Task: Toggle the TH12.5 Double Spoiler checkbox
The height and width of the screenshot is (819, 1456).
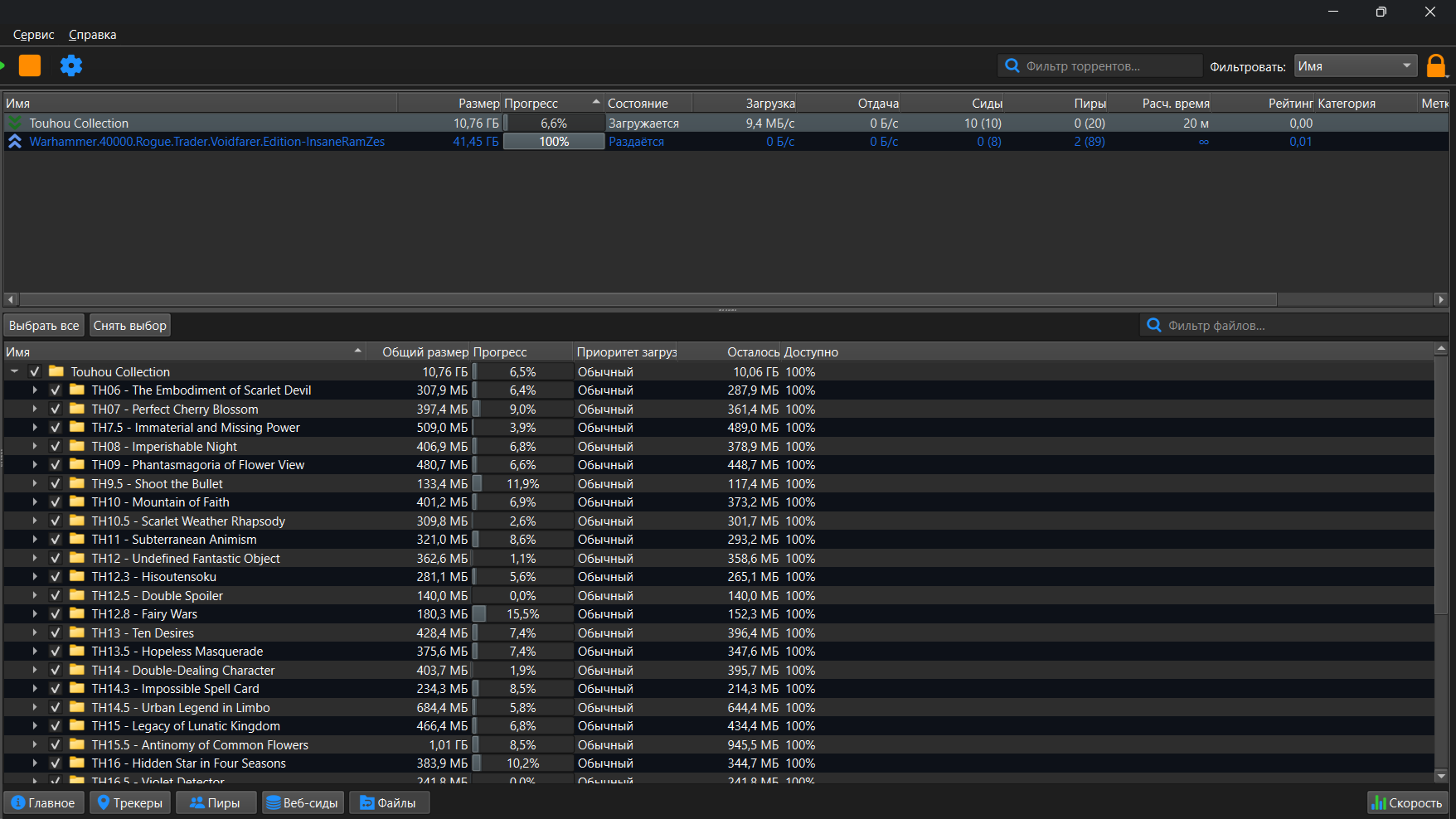Action: pos(56,596)
